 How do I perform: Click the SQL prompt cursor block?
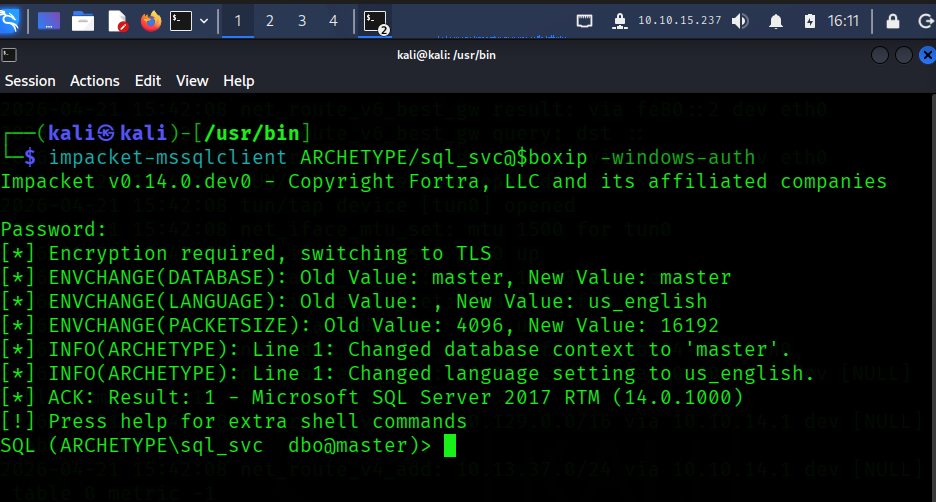[449, 445]
